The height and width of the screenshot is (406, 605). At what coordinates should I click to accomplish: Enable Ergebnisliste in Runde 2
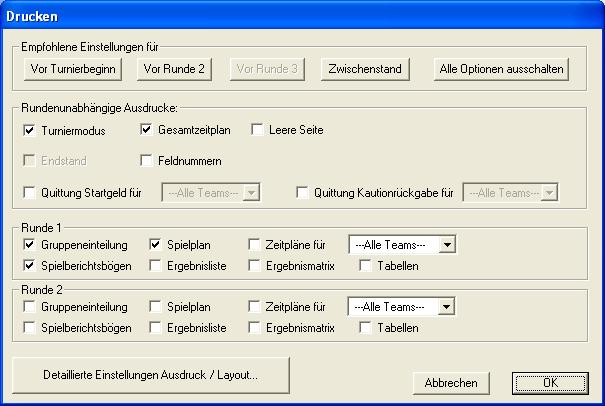(x=156, y=328)
